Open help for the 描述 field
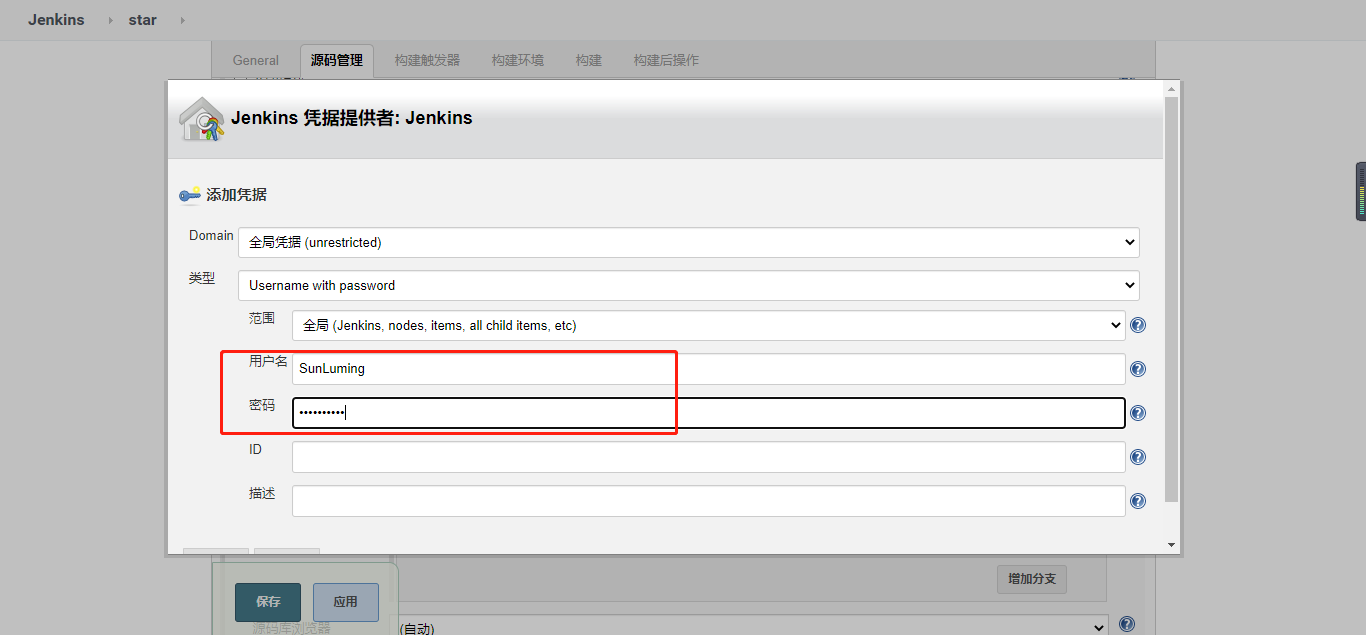Viewport: 1366px width, 635px height. pyautogui.click(x=1137, y=501)
